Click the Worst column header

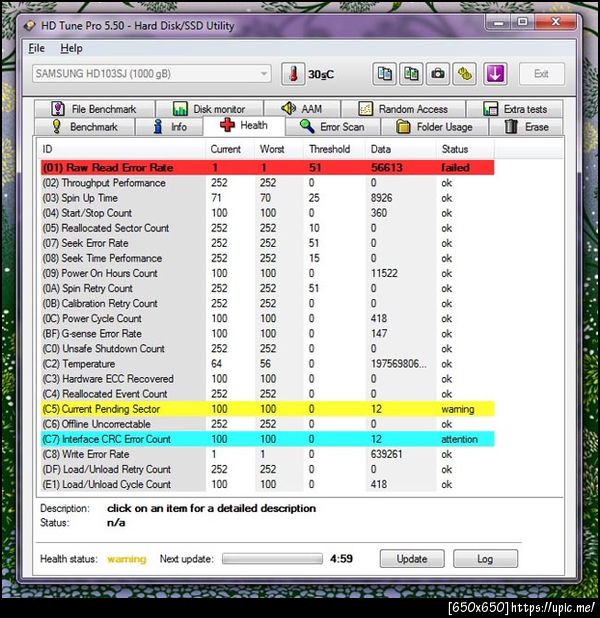point(279,149)
